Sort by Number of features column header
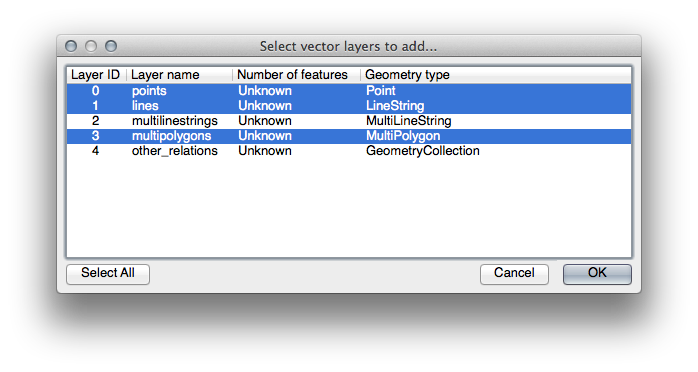 [x=292, y=75]
